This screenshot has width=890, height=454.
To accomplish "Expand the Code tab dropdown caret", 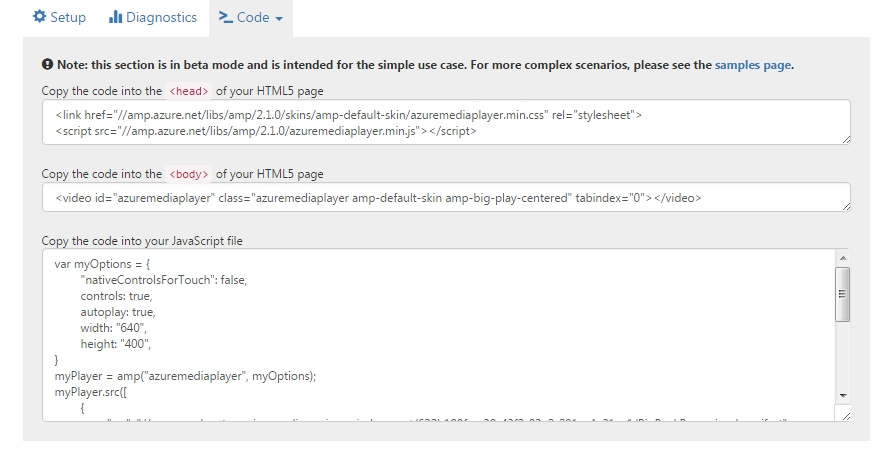I will pos(278,19).
